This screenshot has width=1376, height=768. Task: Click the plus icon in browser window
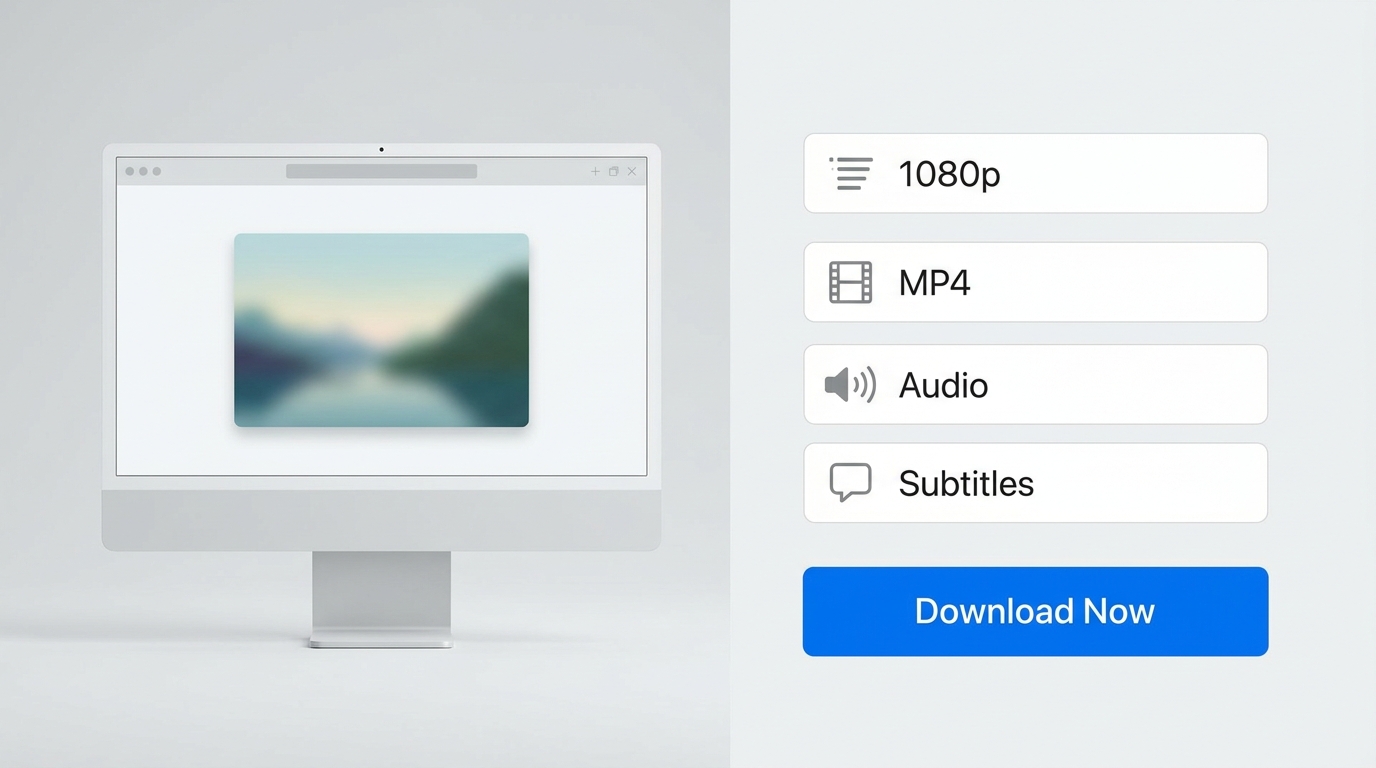(x=596, y=172)
